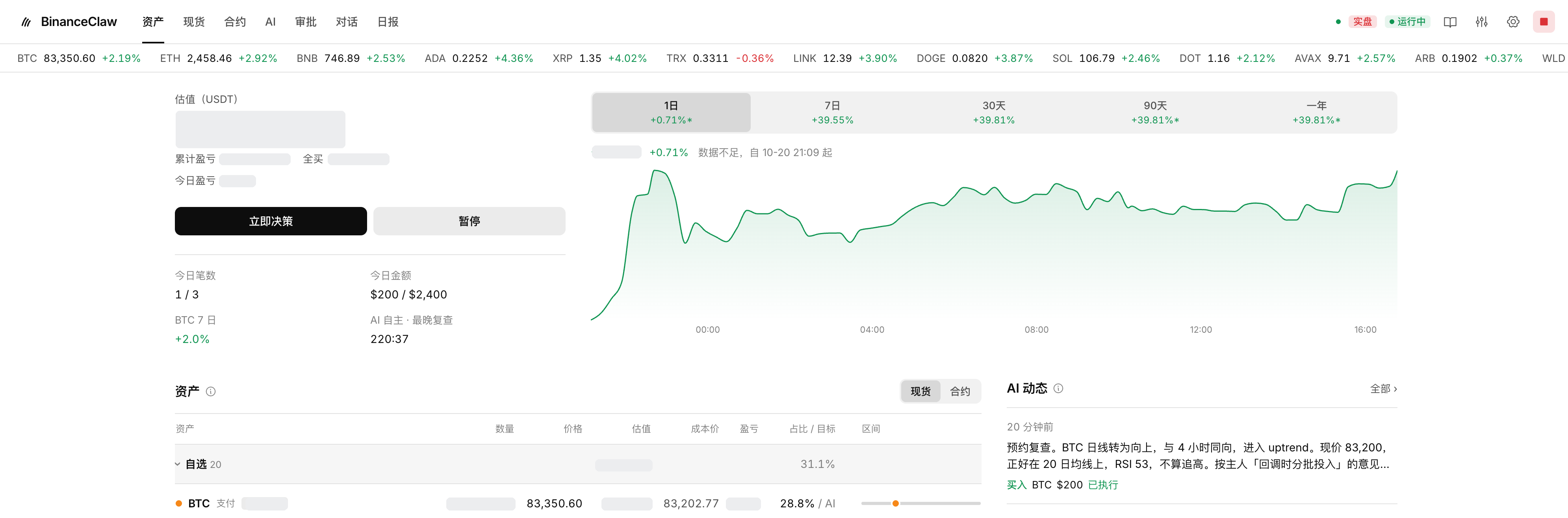The height and width of the screenshot is (518, 1568).
Task: Select the 一年 chart range
Action: click(1316, 113)
